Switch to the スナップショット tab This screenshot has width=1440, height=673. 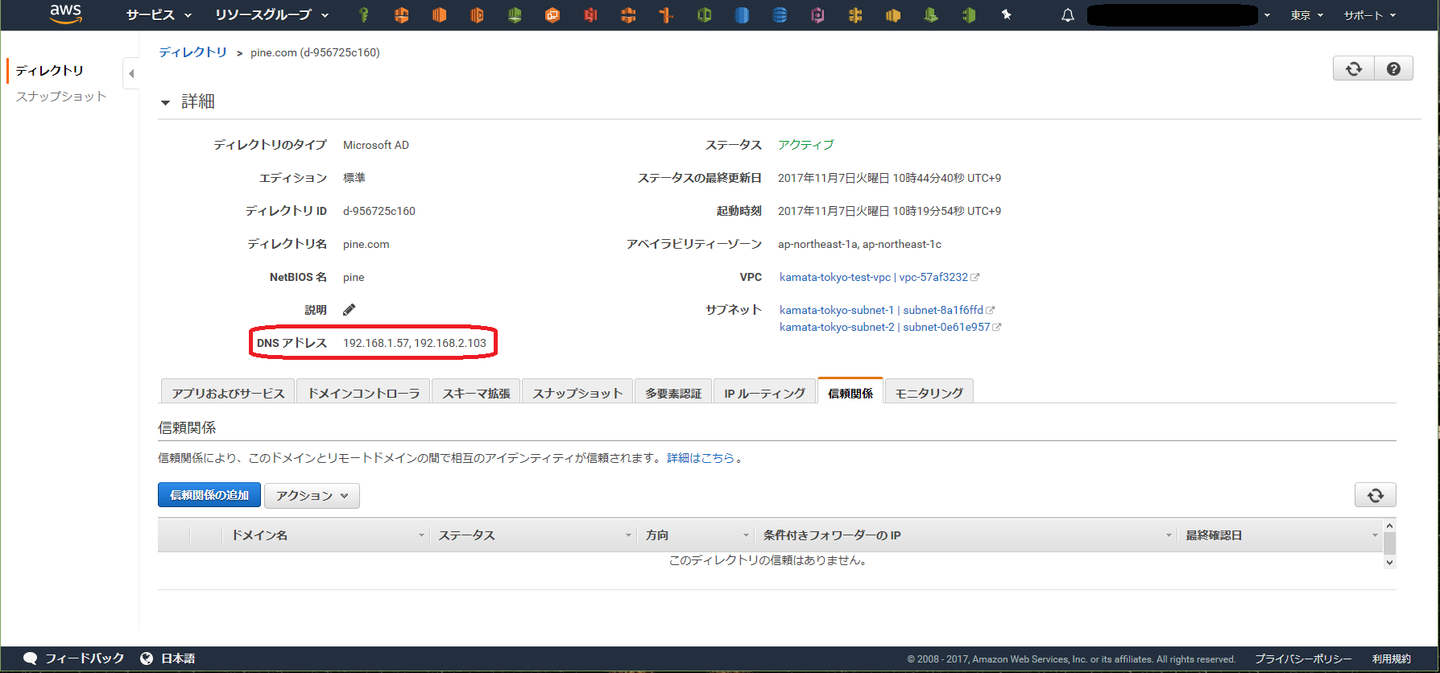click(x=577, y=392)
